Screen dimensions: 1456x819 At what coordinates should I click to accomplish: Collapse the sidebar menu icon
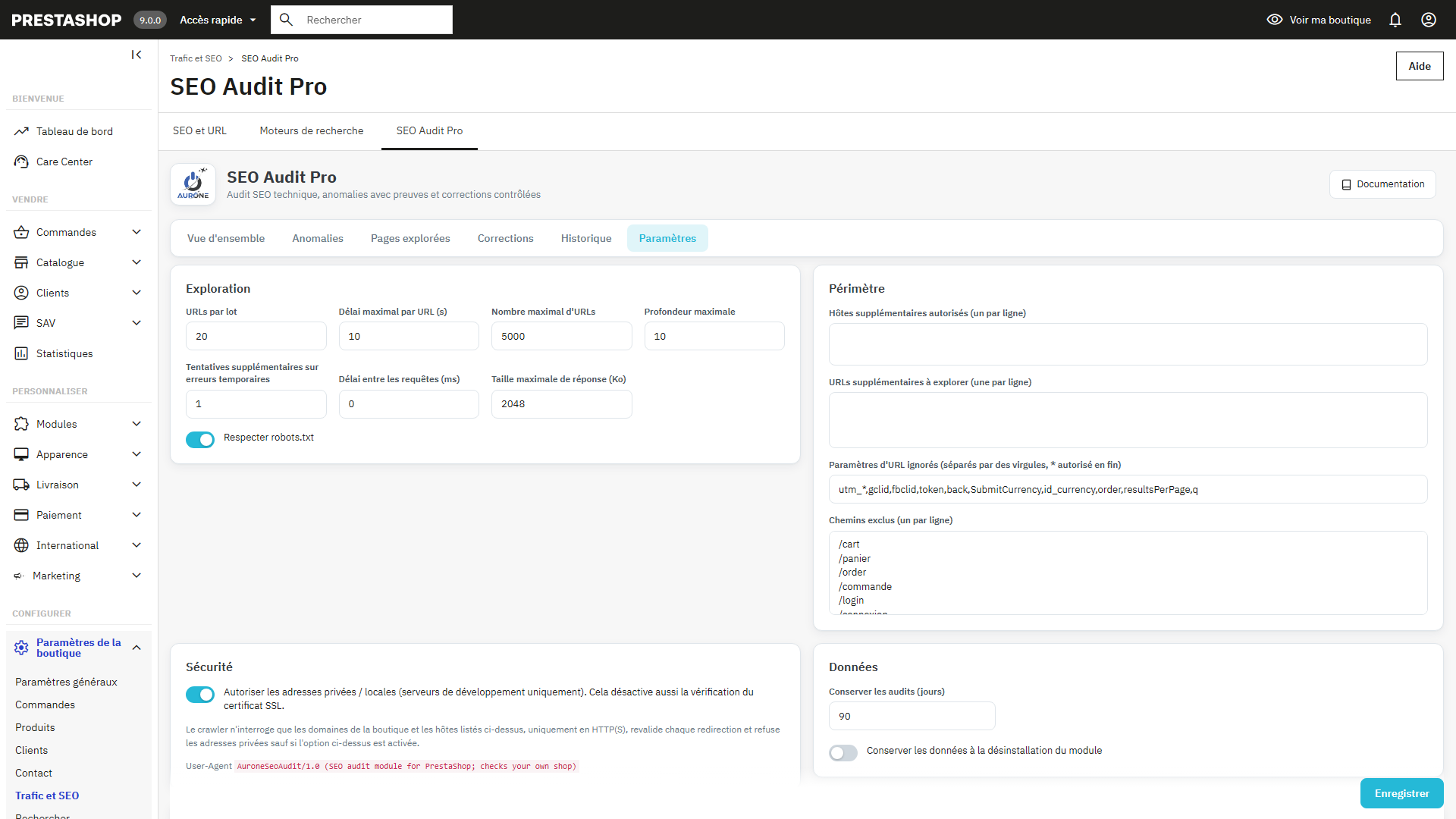(136, 55)
